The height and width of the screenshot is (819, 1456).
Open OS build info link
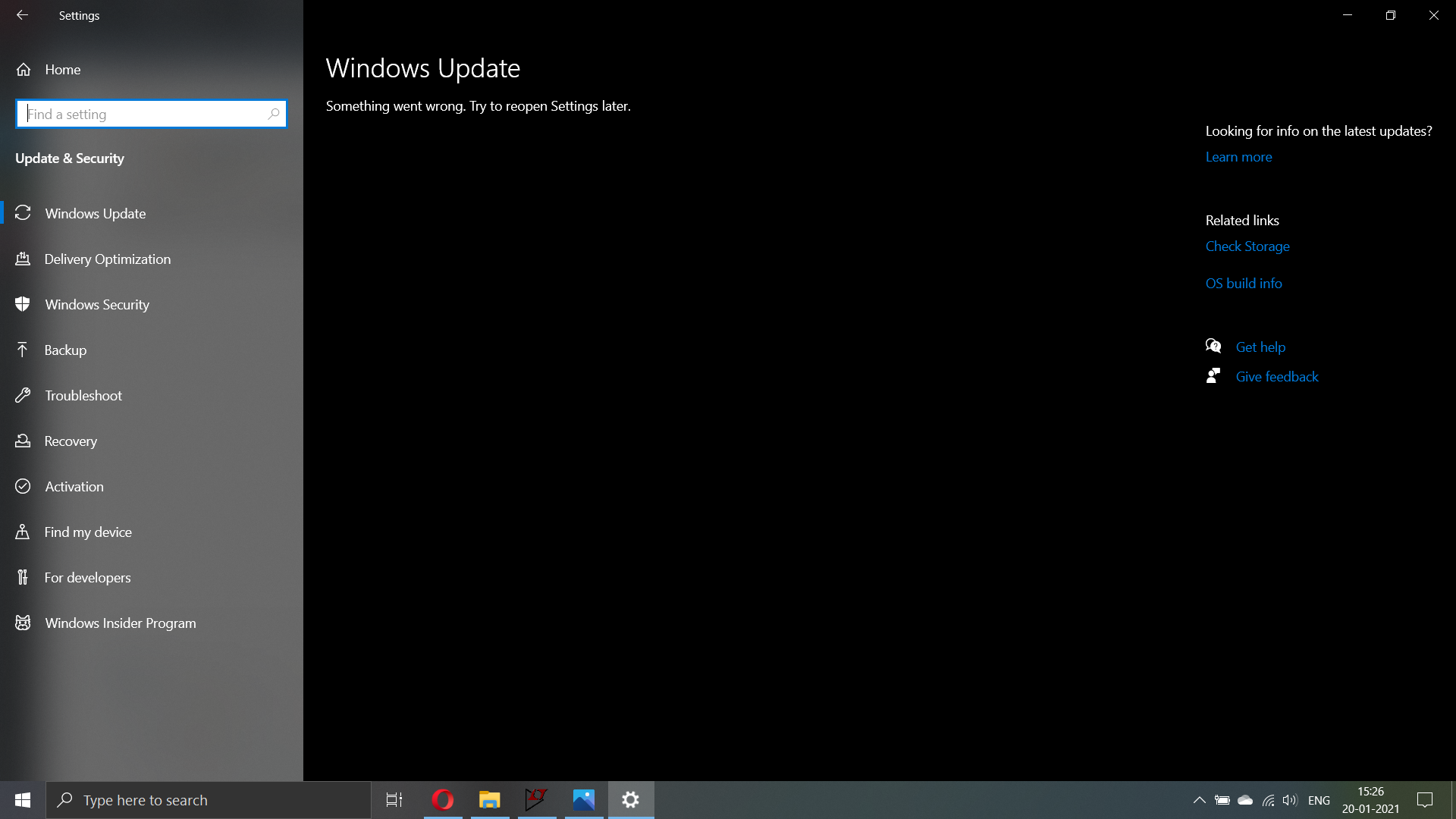(1244, 283)
